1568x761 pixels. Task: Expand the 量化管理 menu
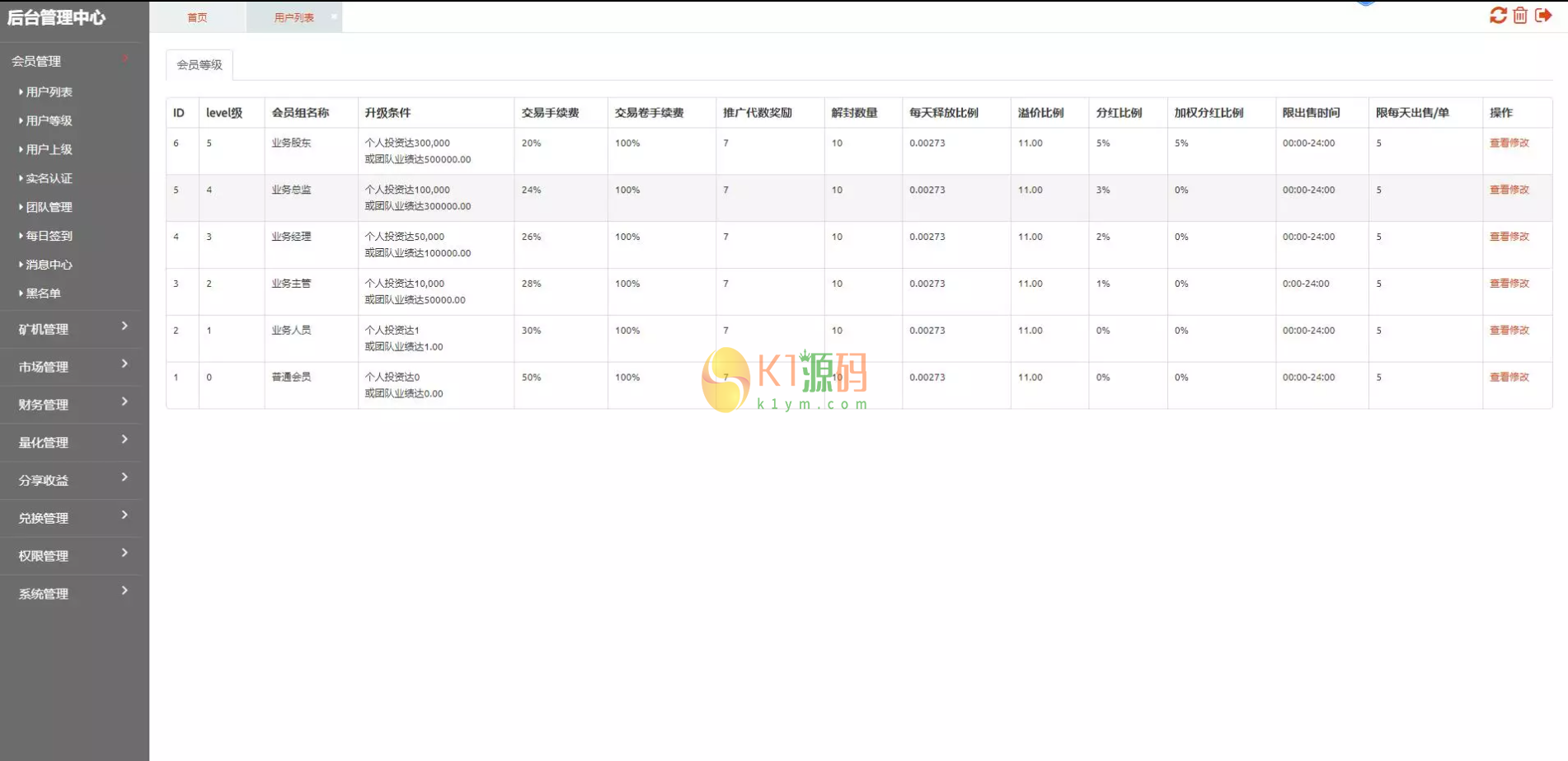tap(70, 443)
